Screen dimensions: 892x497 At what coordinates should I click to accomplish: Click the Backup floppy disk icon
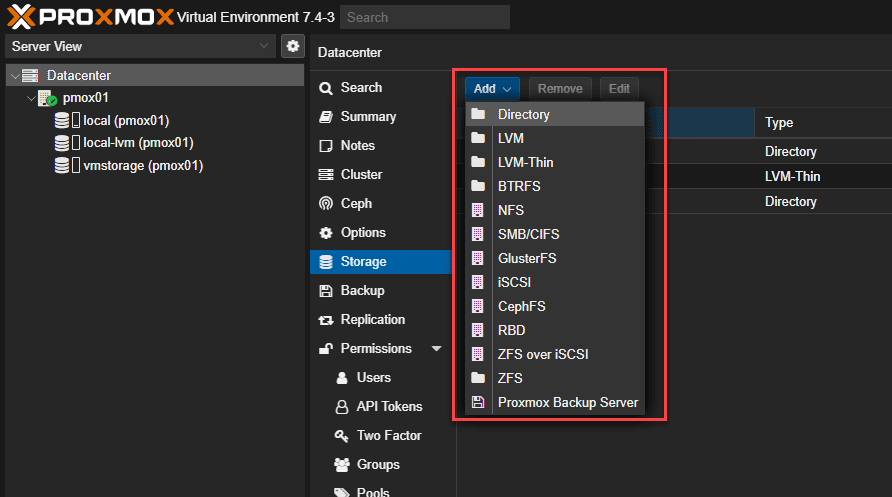325,291
